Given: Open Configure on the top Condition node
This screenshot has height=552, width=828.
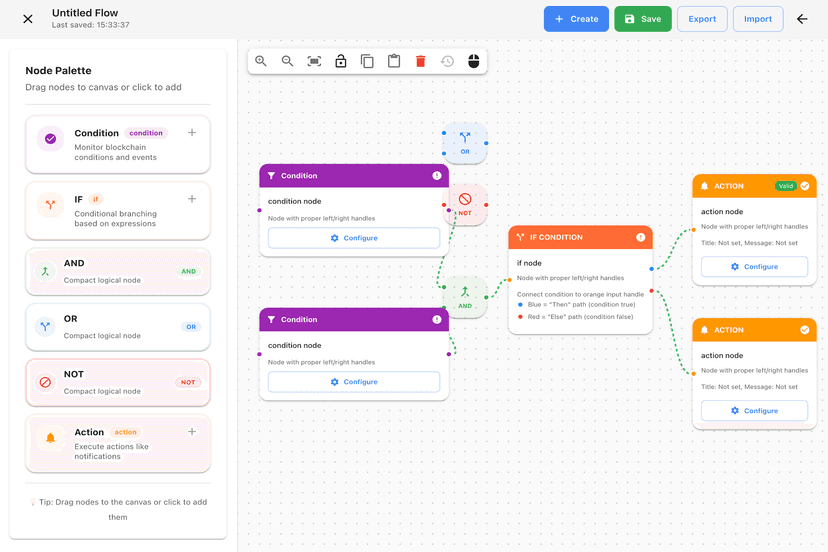Looking at the screenshot, I should [x=354, y=238].
